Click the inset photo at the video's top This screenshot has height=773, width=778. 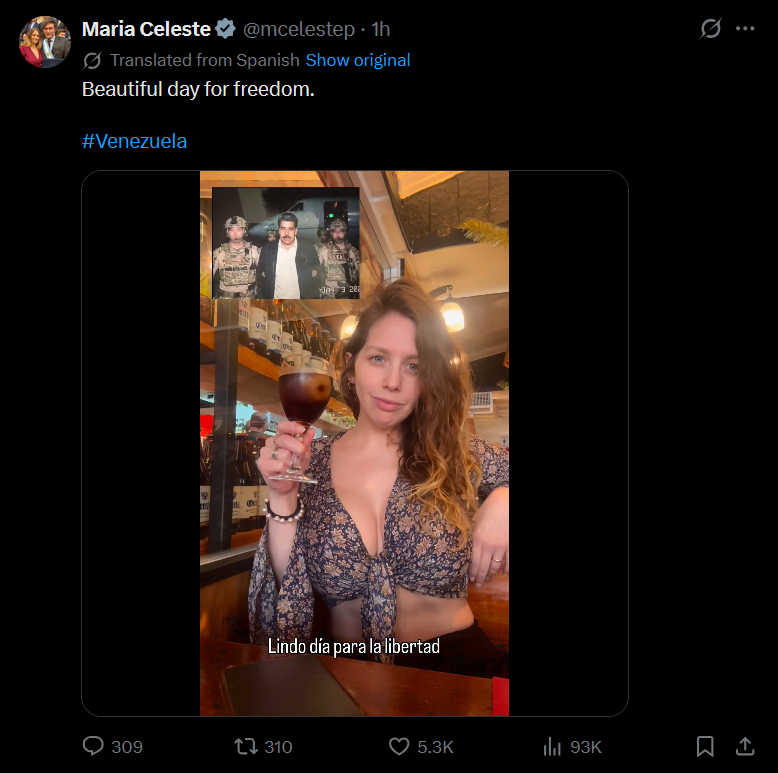[286, 243]
